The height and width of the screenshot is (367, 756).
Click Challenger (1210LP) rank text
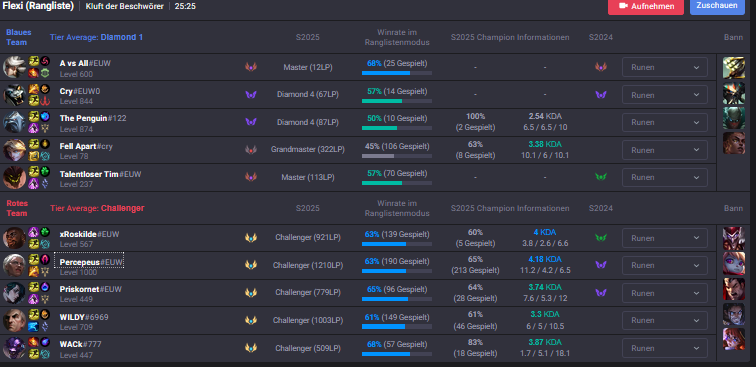coord(308,265)
